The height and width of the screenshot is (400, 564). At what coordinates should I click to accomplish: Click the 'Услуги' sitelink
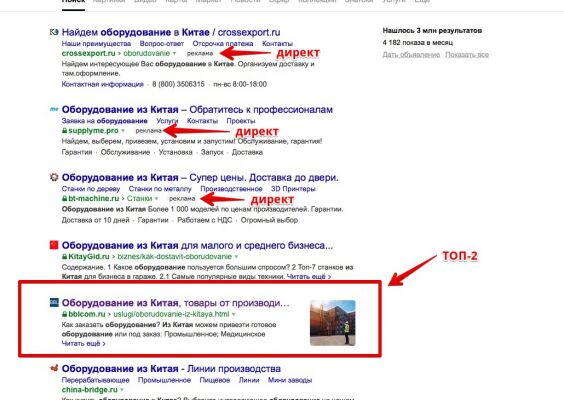tap(167, 121)
